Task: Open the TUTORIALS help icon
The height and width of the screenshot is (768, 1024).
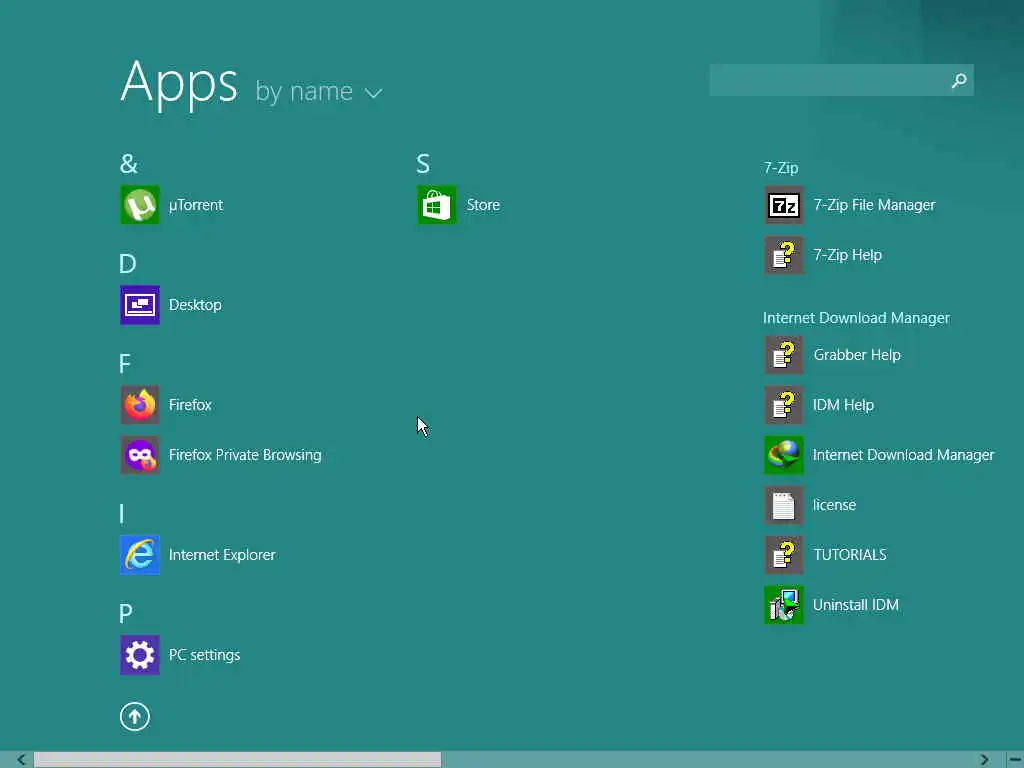Action: coord(784,555)
